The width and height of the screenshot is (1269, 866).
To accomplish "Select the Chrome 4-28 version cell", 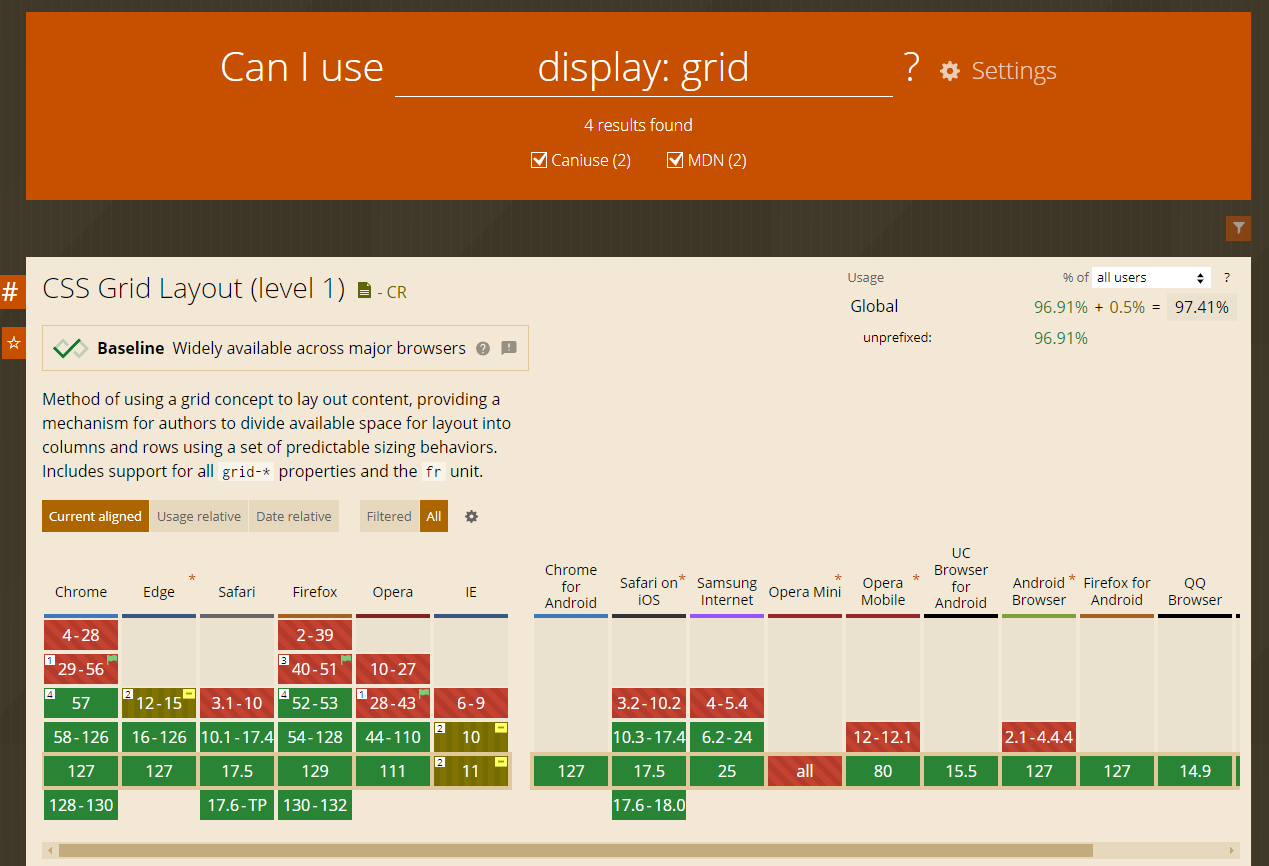I will pyautogui.click(x=81, y=635).
